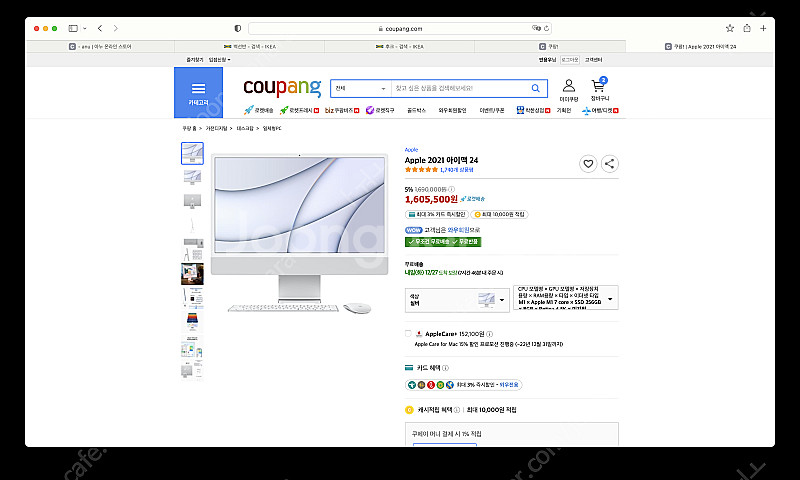Click the coupang.com address bar

click(x=399, y=29)
